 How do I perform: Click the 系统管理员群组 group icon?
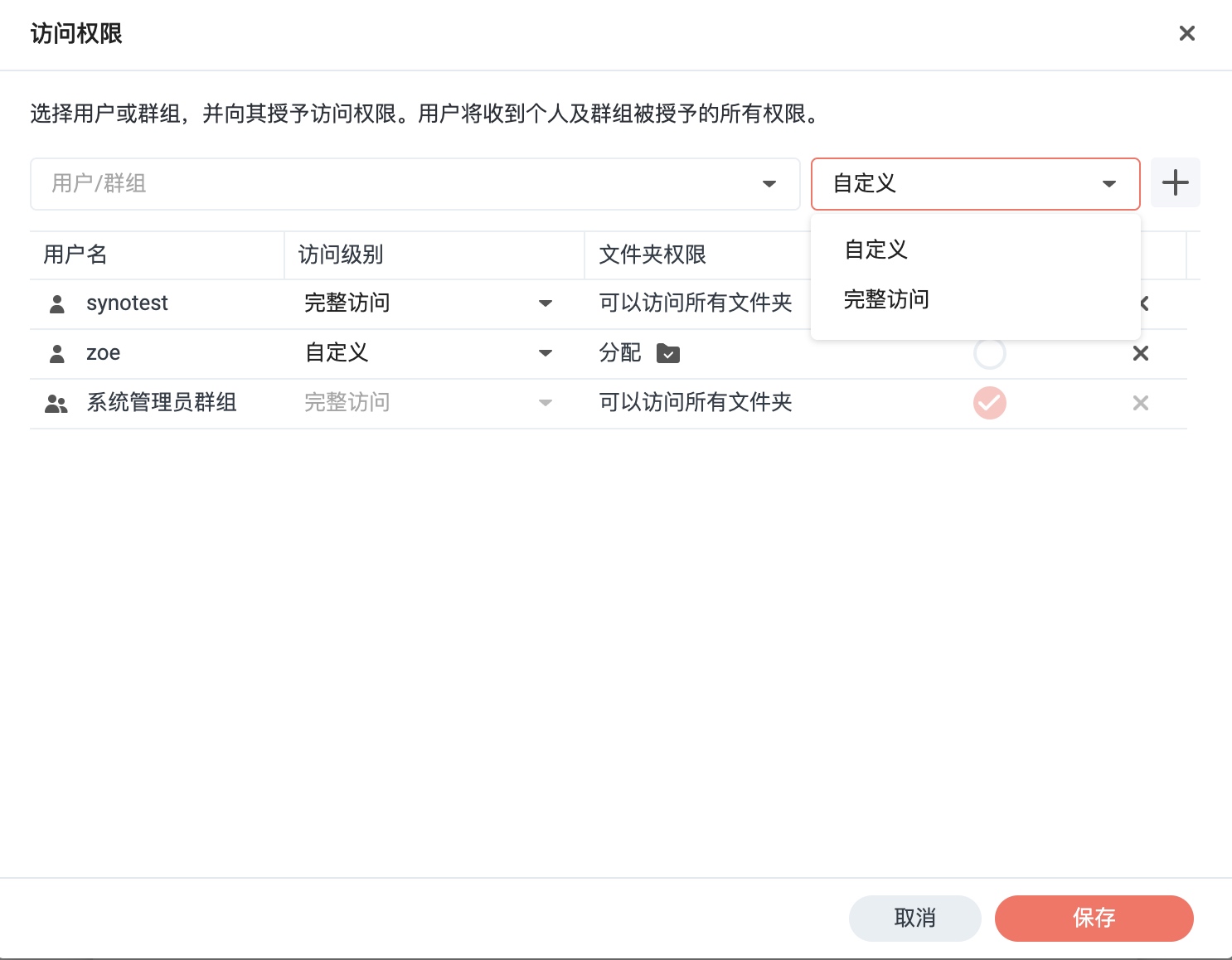(56, 404)
